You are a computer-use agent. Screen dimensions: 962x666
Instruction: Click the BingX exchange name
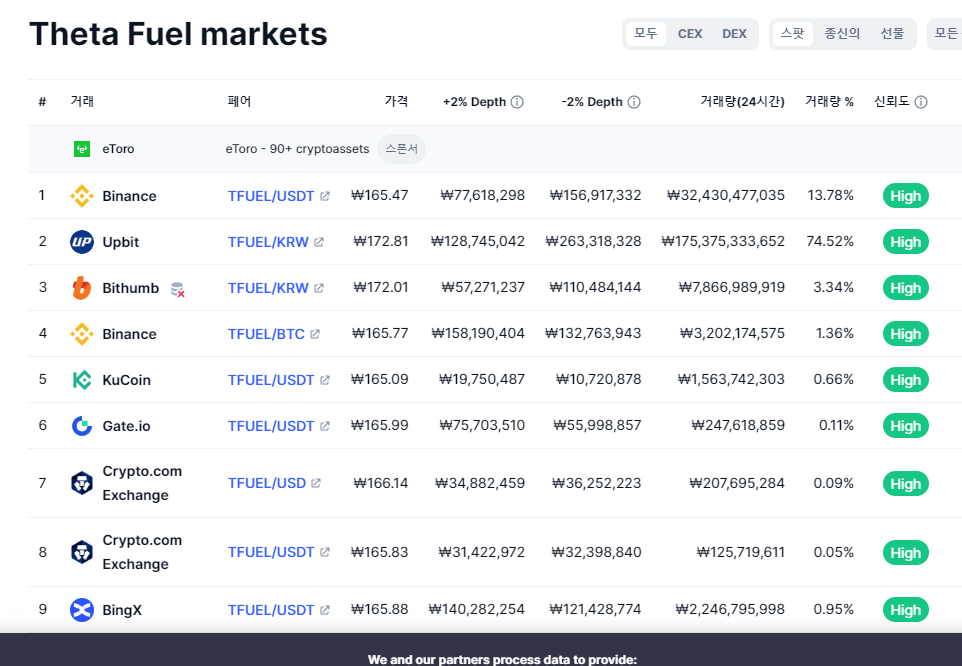(121, 610)
